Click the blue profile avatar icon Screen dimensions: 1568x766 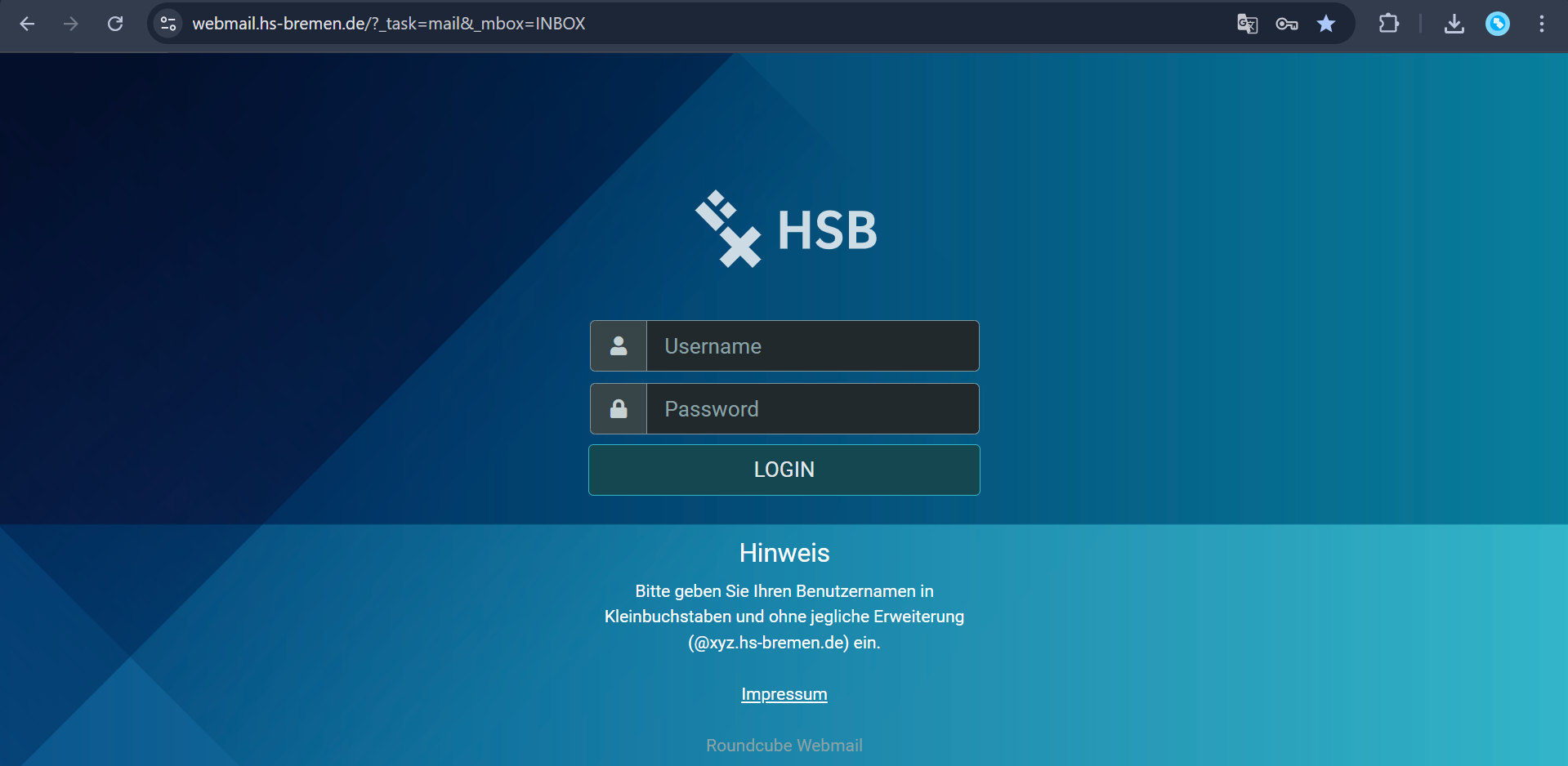(1497, 24)
